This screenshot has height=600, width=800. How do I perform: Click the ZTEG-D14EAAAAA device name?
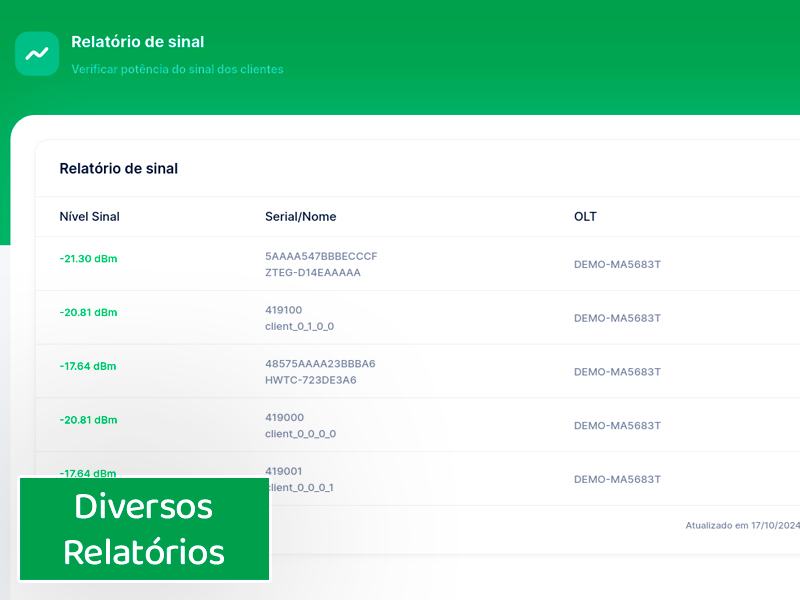pos(312,272)
